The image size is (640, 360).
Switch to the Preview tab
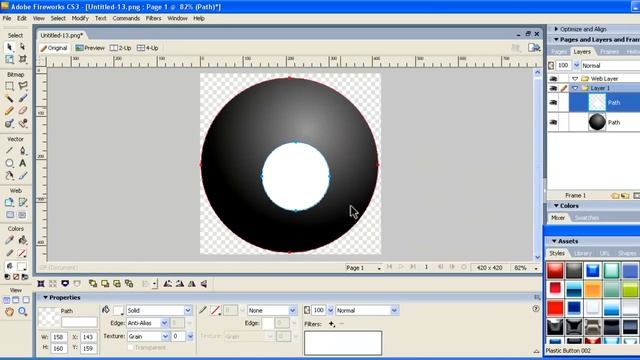click(x=90, y=48)
